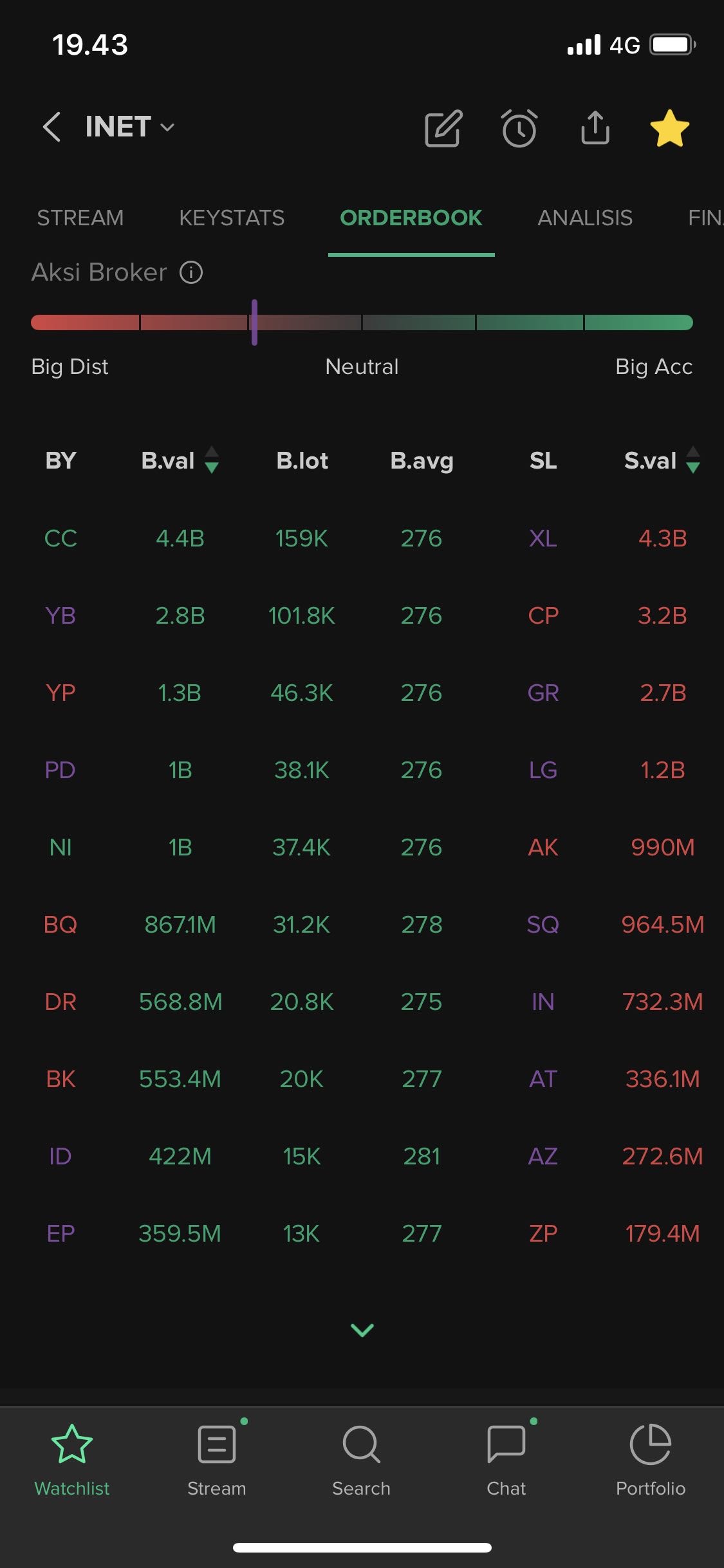This screenshot has width=724, height=1568.
Task: Open the Portfolio pie chart icon
Action: tap(650, 1445)
